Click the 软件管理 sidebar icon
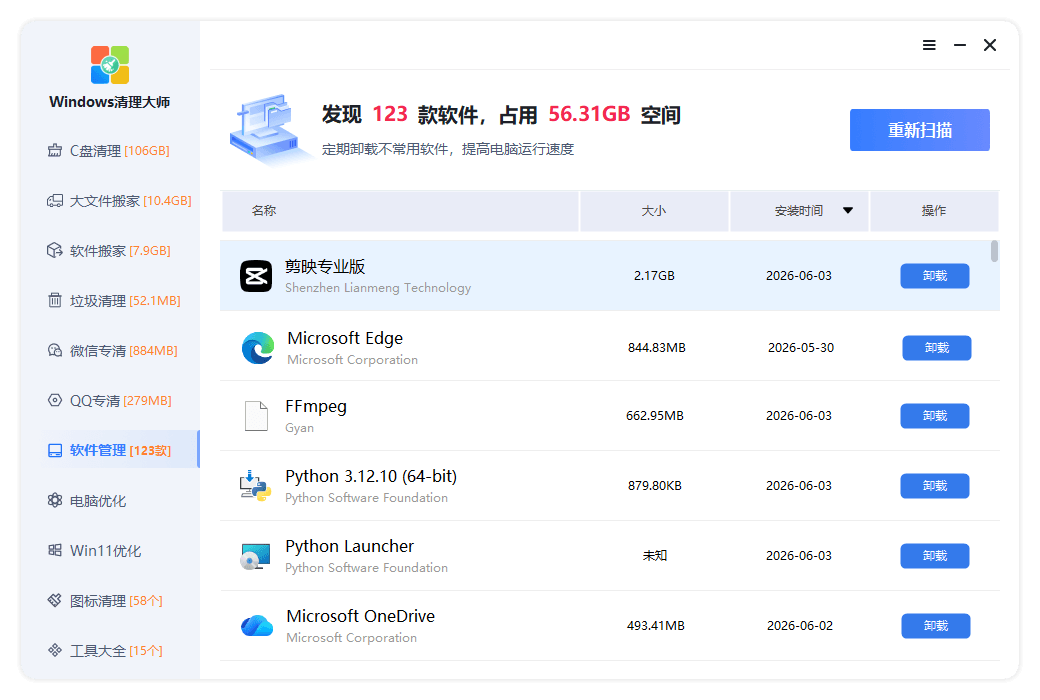Viewport: 1040px width, 700px height. [x=55, y=451]
